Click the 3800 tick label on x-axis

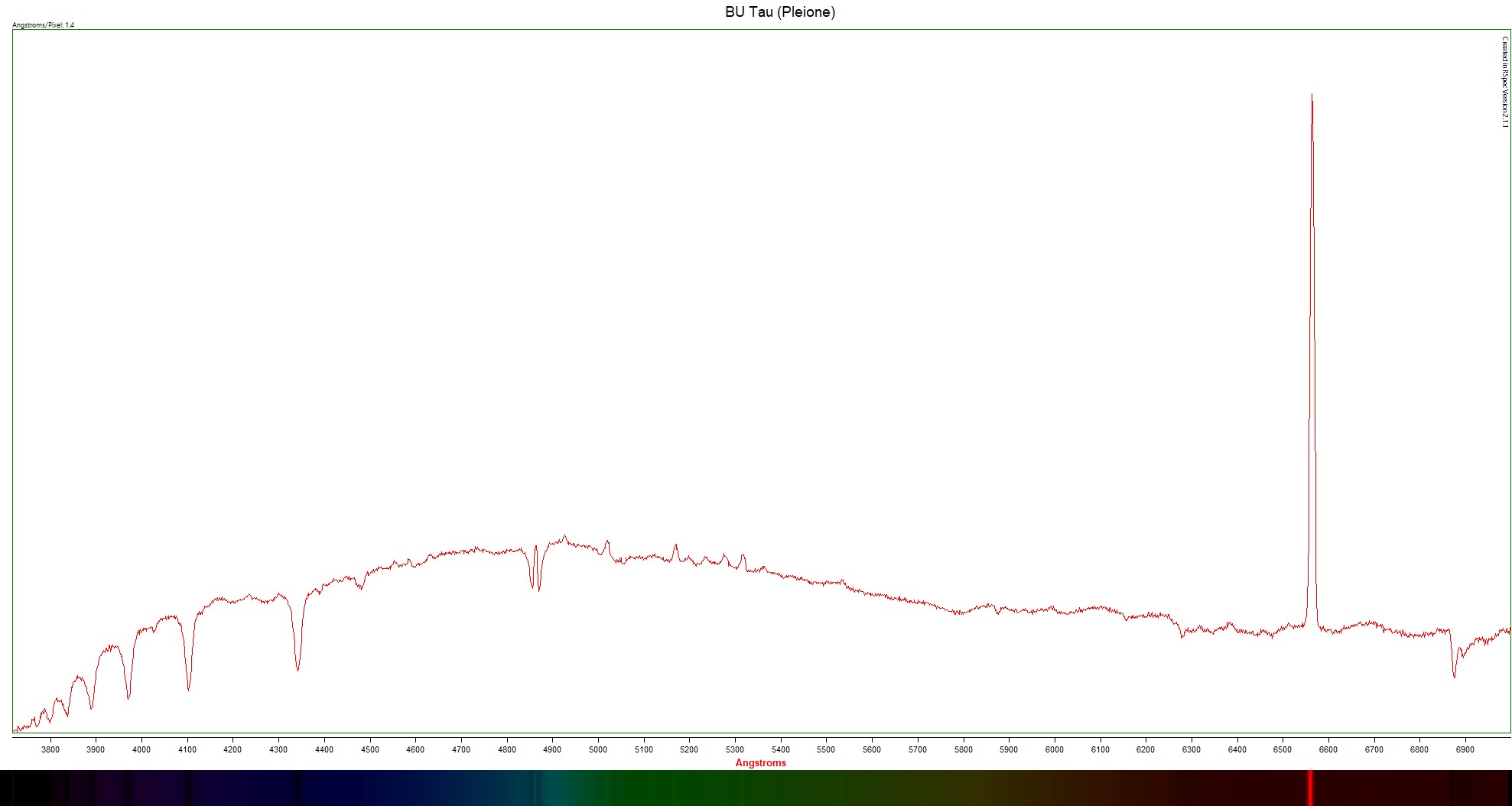(50, 749)
